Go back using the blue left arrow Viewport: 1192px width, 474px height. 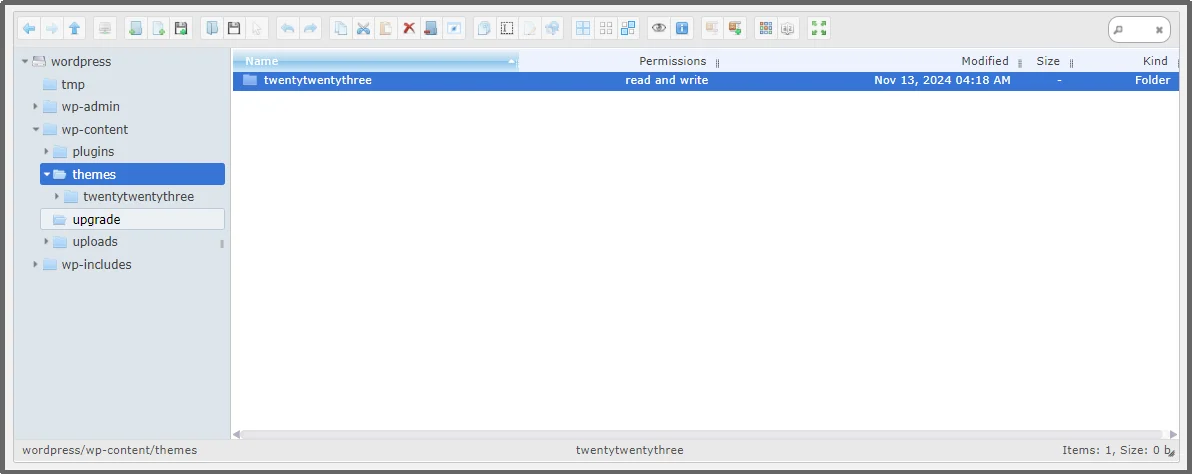pos(29,29)
